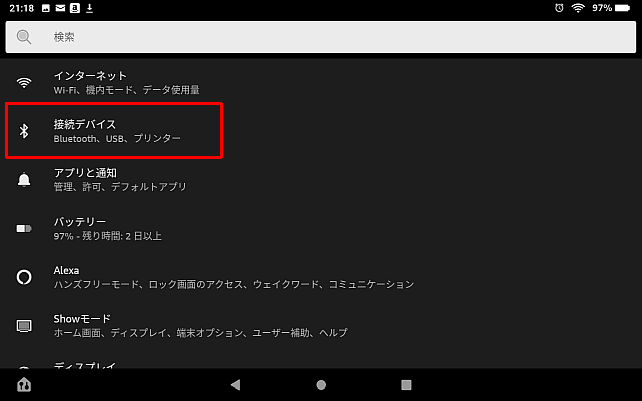Tap the 97% - 残り時間 text
This screenshot has width=642, height=401.
[108, 236]
